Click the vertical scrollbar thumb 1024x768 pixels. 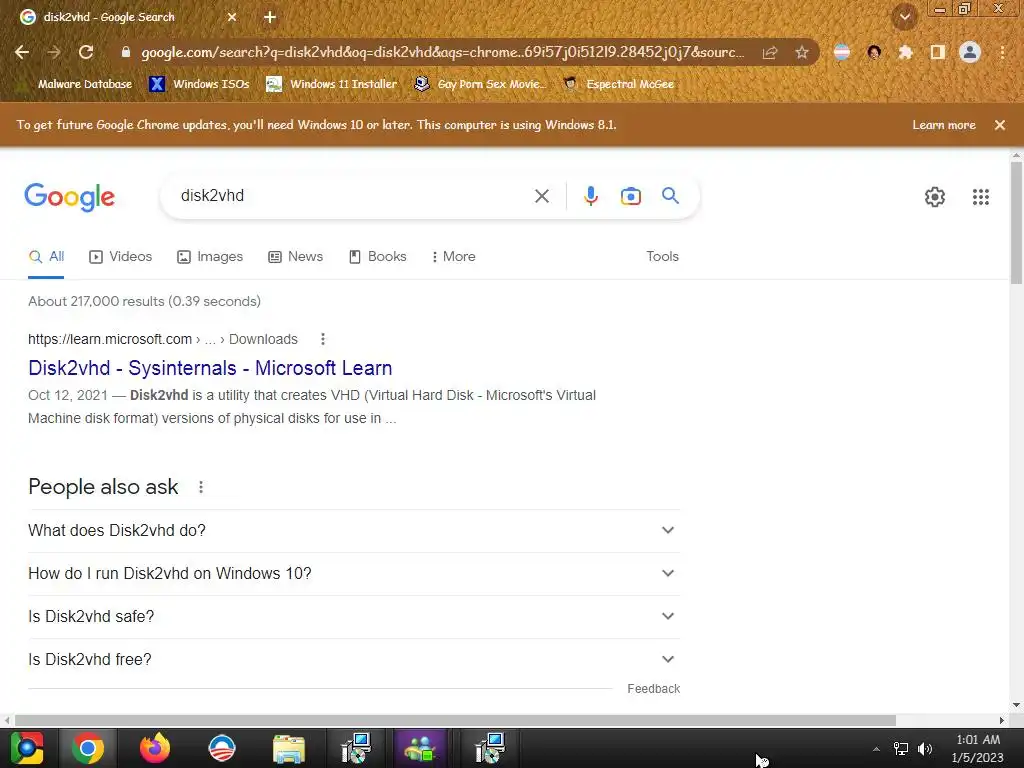tap(1016, 222)
